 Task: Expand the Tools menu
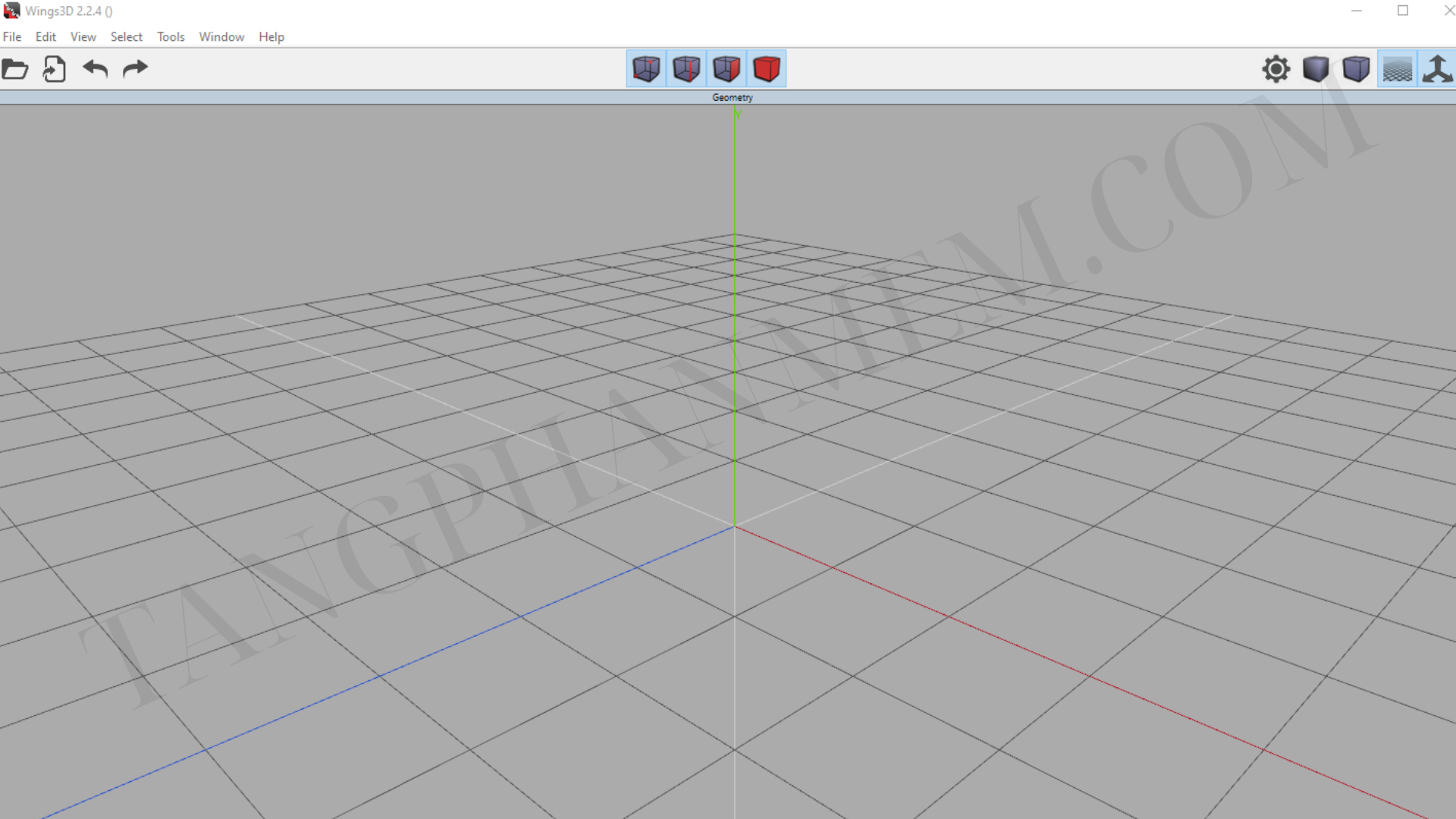[x=171, y=36]
